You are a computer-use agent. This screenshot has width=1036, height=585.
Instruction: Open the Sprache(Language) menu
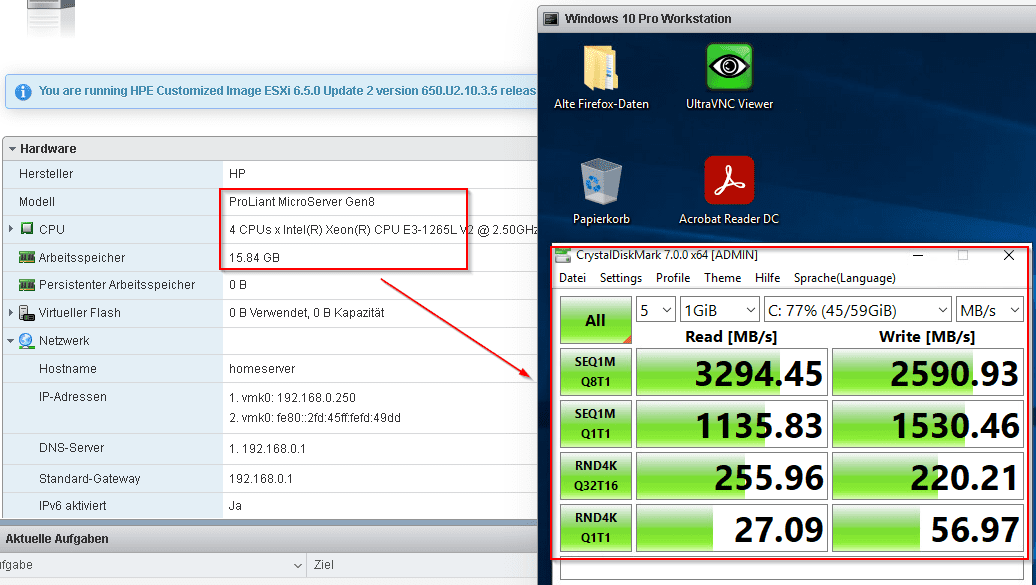tap(844, 278)
